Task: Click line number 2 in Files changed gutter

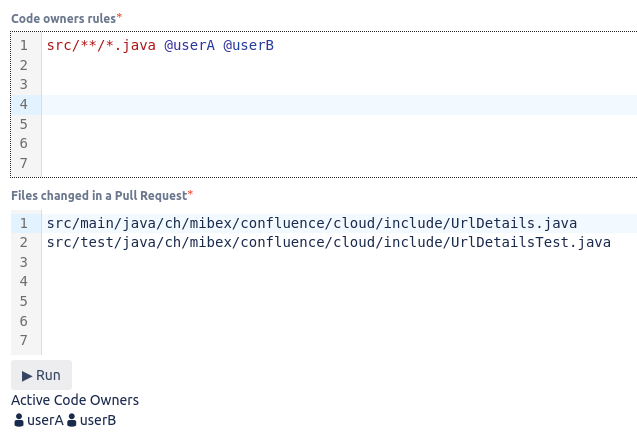Action: pyautogui.click(x=23, y=242)
